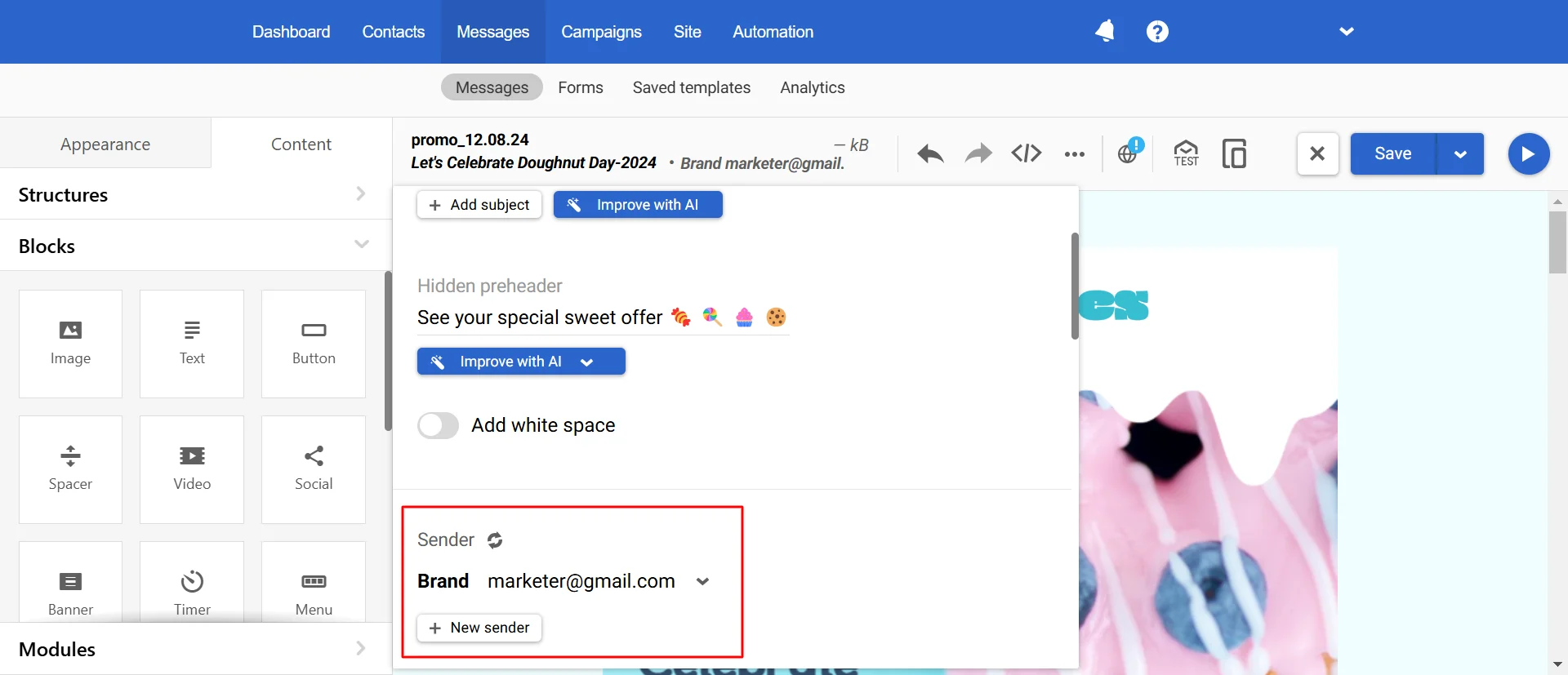Screen dimensions: 1568x675
Task: Open the globe icon with alert badge
Action: (1129, 152)
